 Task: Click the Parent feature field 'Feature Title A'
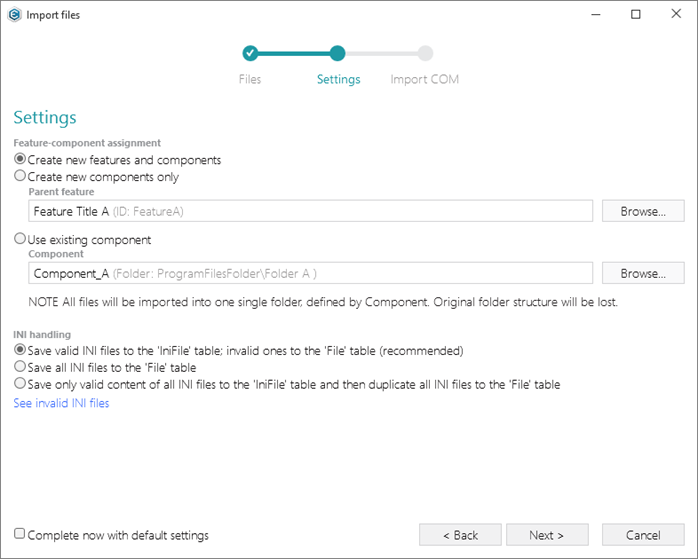click(310, 211)
